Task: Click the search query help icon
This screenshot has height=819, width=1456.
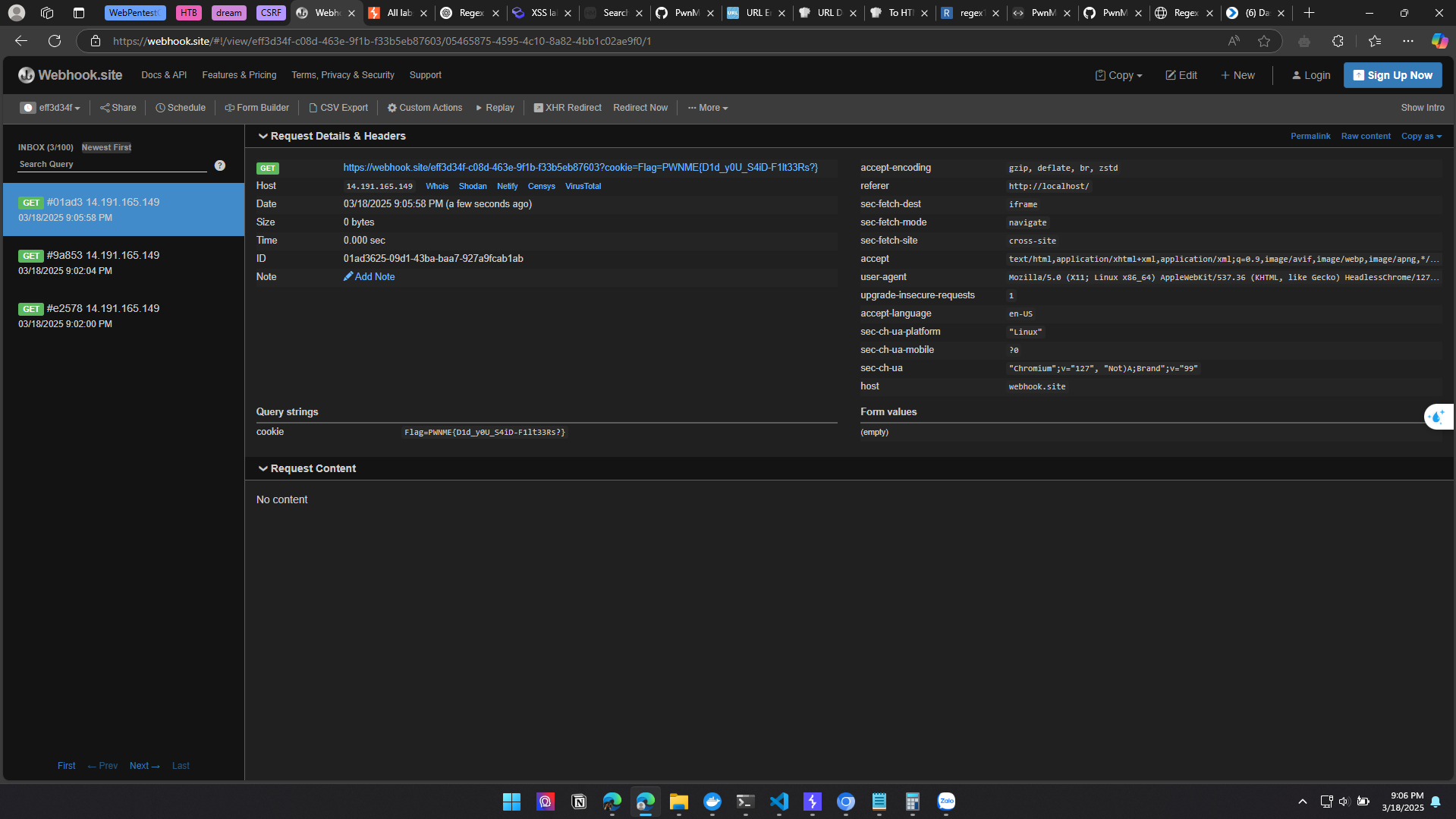Action: pyautogui.click(x=220, y=165)
